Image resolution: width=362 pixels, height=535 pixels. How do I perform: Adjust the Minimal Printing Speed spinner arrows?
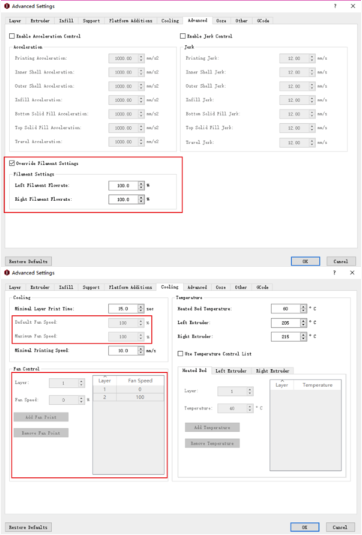[141, 350]
